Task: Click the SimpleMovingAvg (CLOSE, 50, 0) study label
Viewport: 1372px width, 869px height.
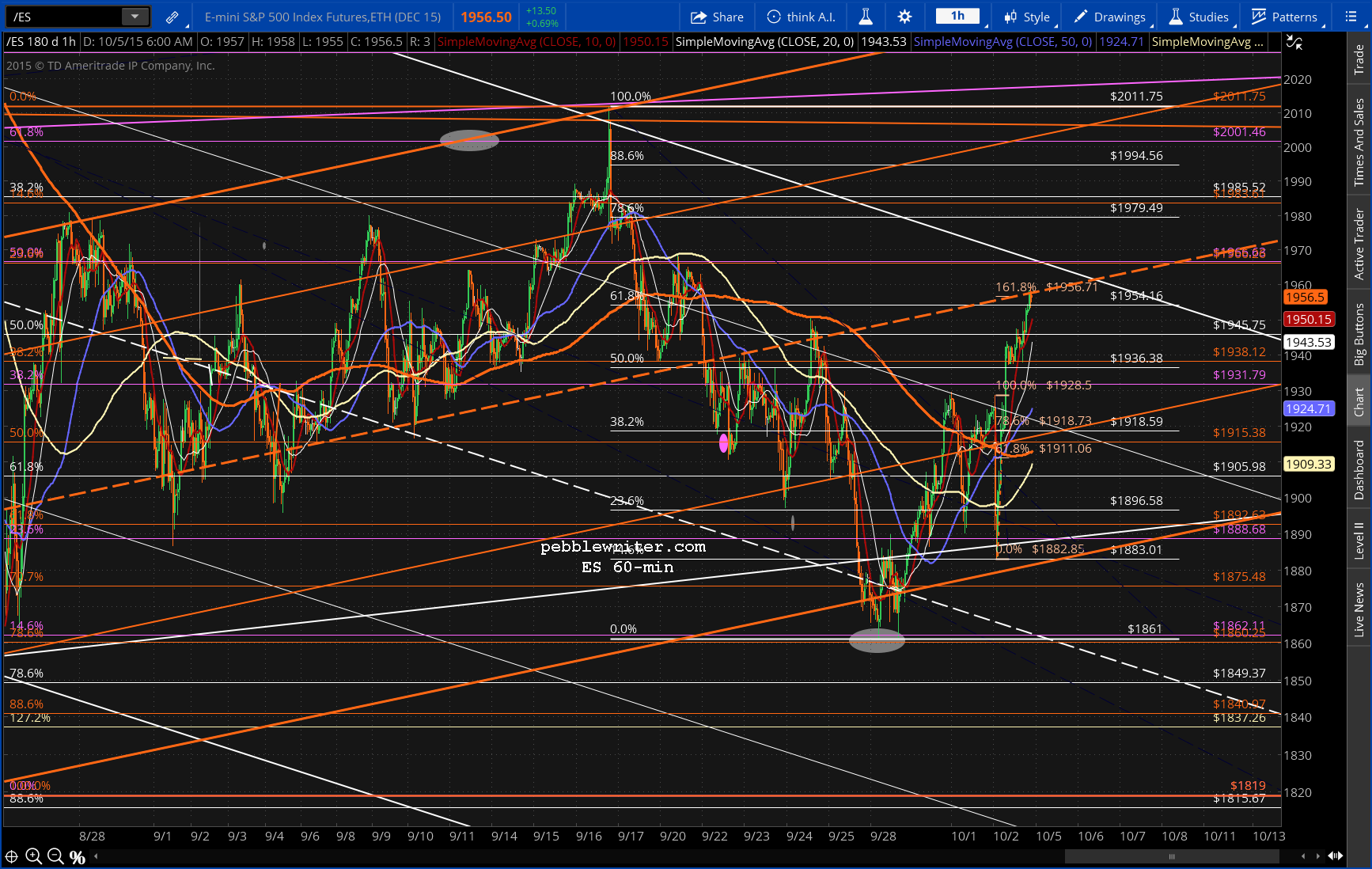Action: [1002, 42]
